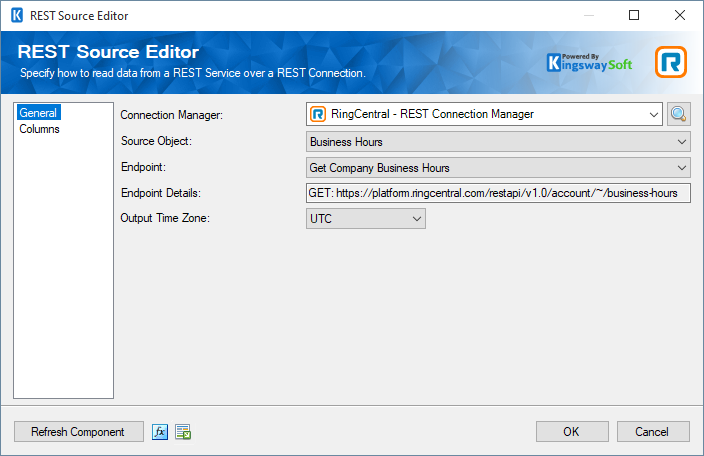
Task: Click the REST Source Editor banner heading
Action: (108, 52)
